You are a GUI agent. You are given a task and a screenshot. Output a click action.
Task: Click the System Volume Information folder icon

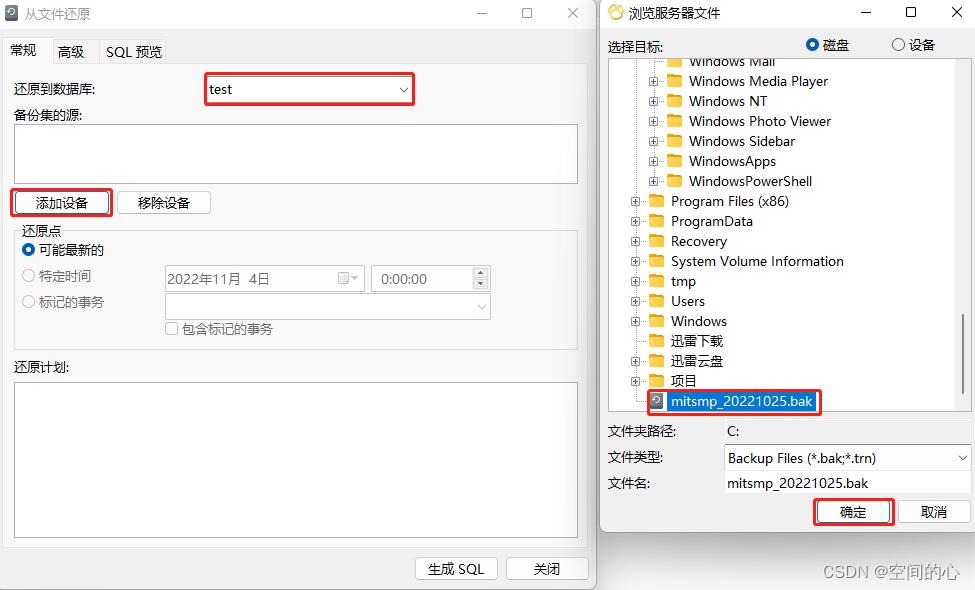point(657,261)
